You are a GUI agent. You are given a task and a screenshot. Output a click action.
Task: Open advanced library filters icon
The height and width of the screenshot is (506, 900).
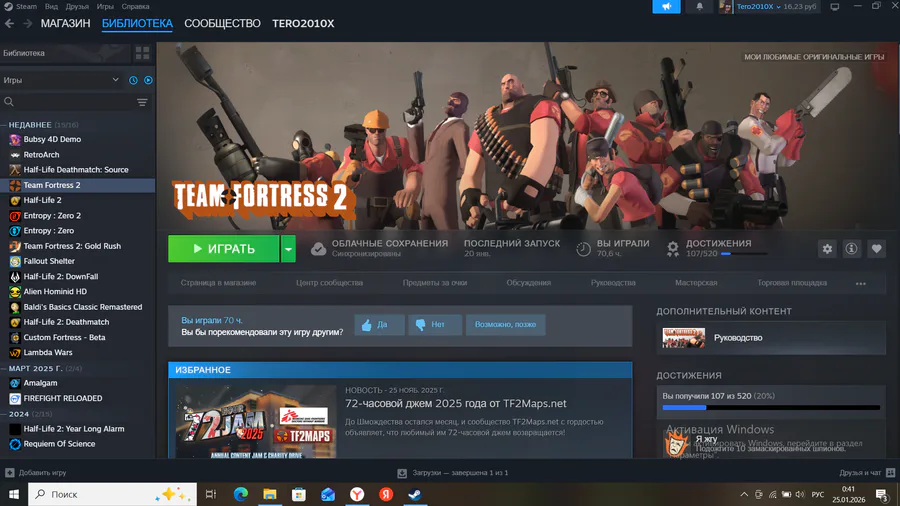coord(142,102)
